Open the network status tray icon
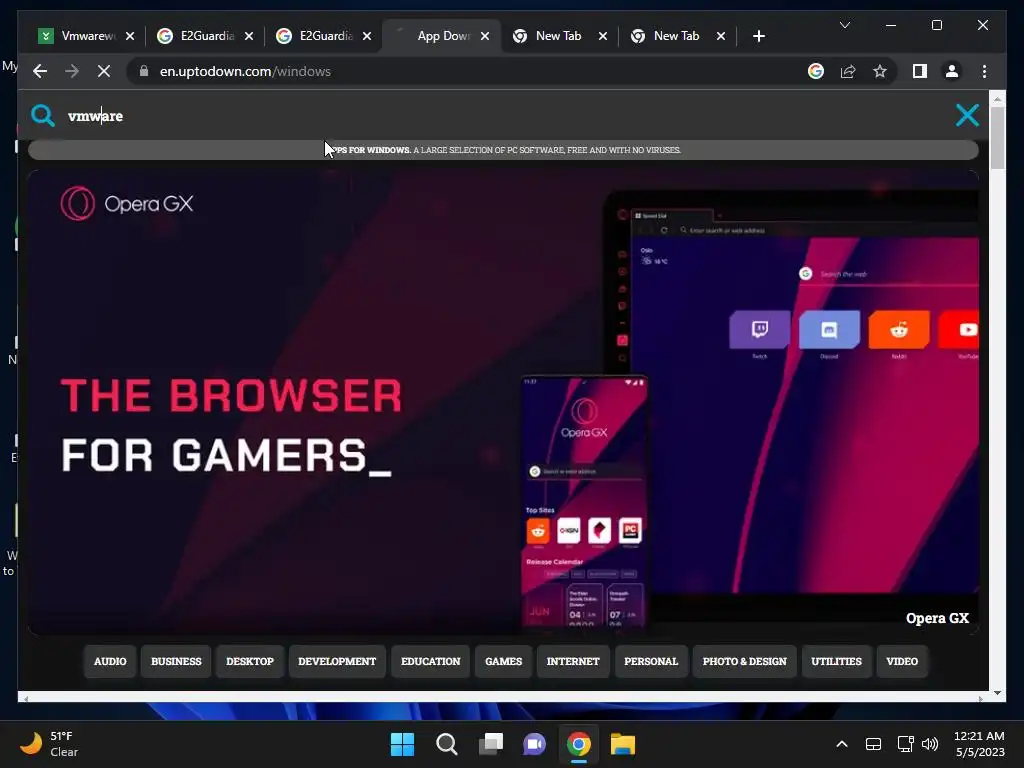The height and width of the screenshot is (768, 1024). pos(905,744)
